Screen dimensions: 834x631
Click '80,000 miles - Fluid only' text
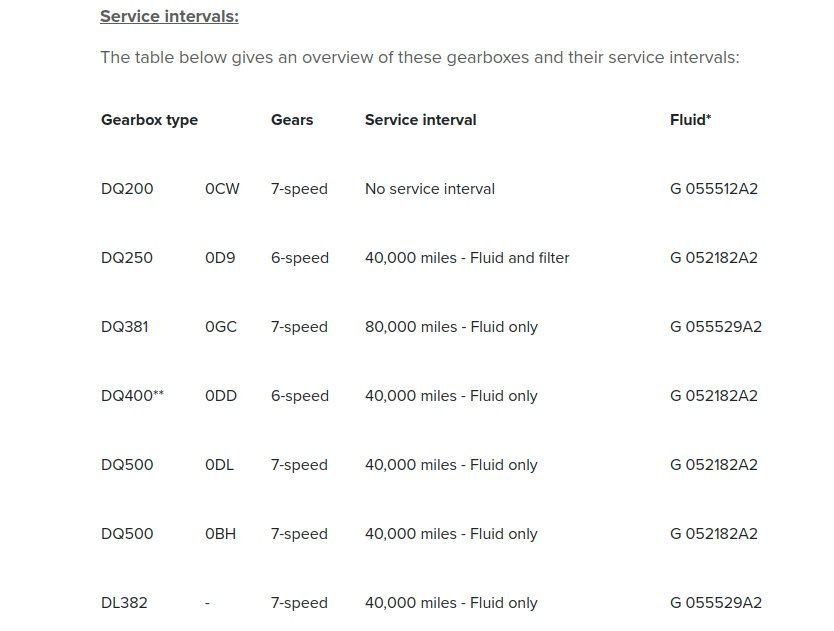tap(452, 327)
